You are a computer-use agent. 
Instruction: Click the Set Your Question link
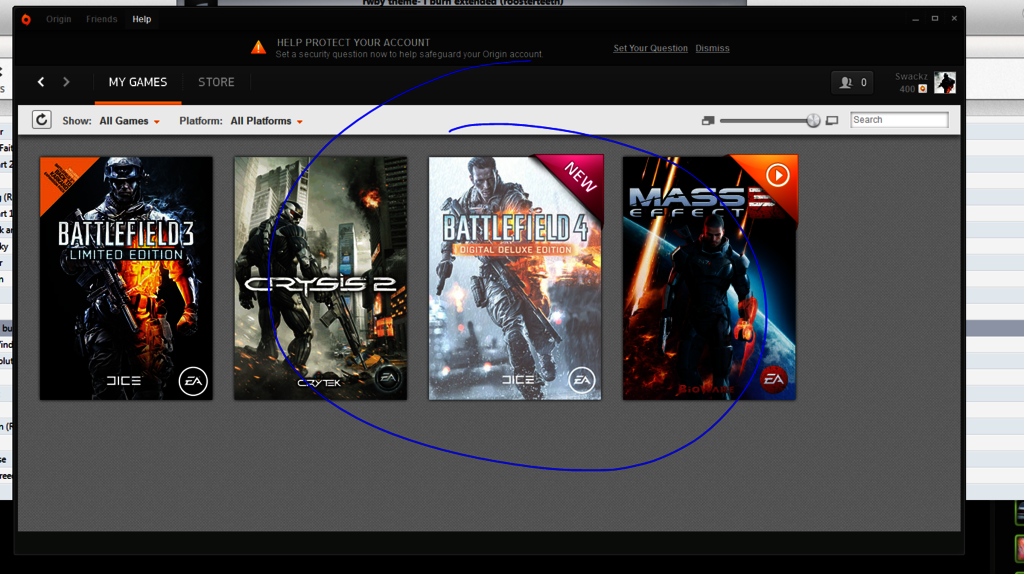[650, 48]
